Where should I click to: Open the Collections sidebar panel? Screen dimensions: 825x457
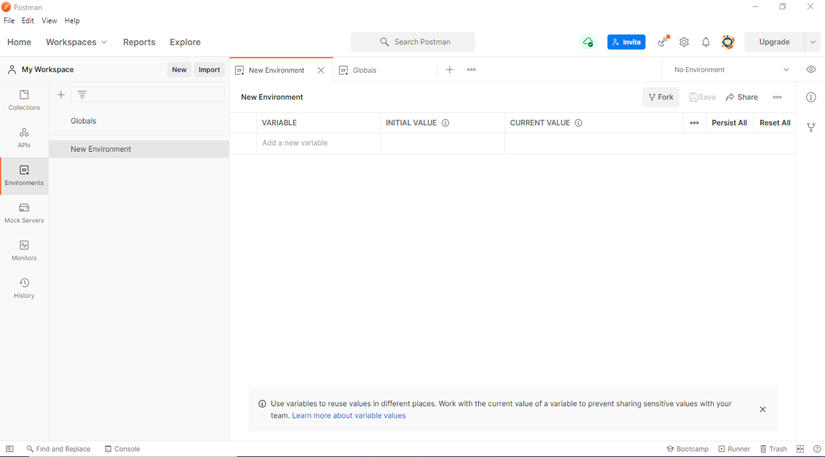click(x=24, y=100)
